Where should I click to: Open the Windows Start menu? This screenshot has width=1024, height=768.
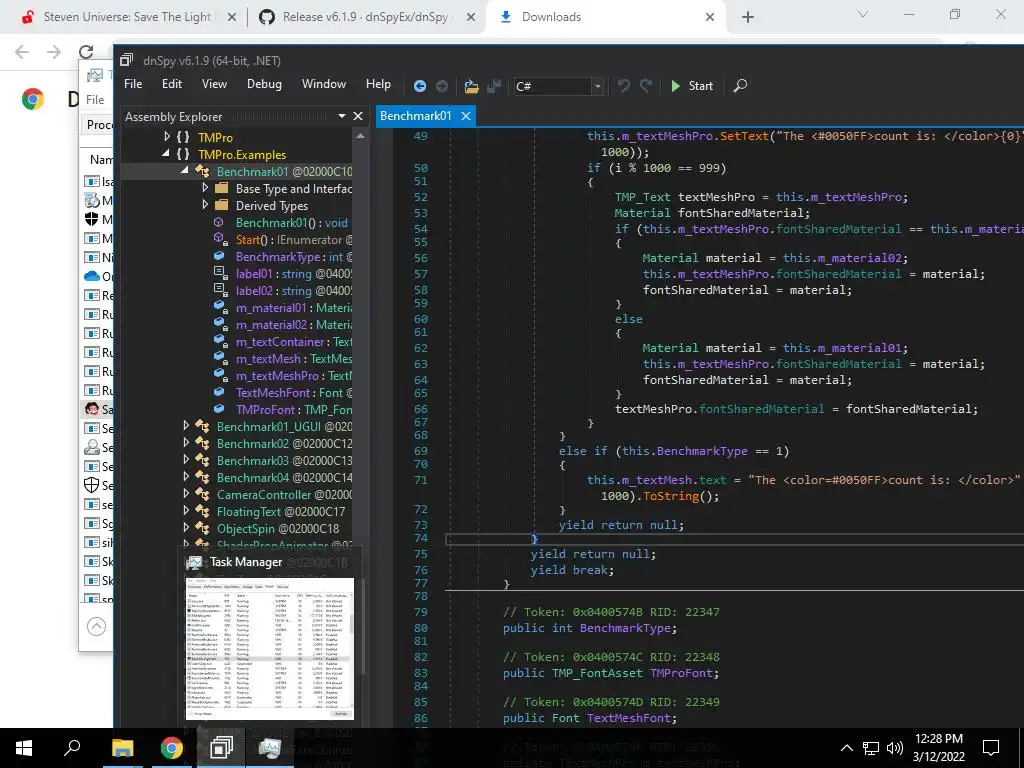click(24, 748)
